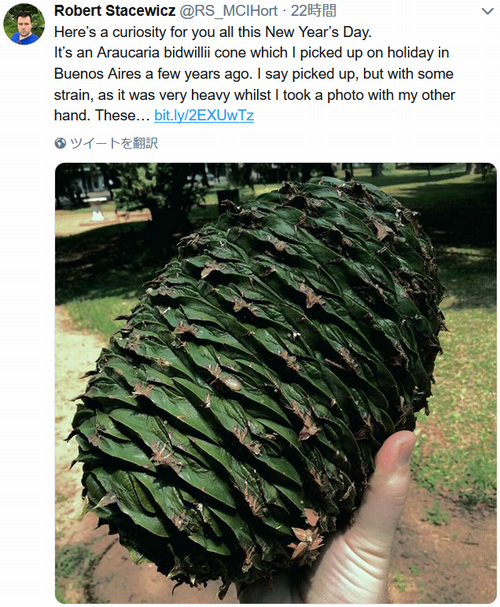Viewport: 500px width, 607px height.
Task: Open the tweet options chevron menu
Action: tap(487, 11)
